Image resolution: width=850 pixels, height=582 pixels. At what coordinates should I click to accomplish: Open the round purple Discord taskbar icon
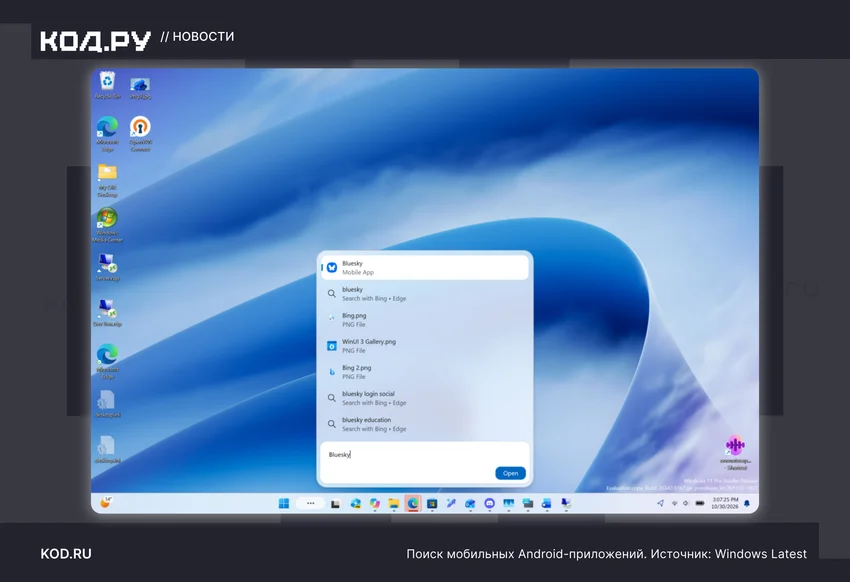click(489, 503)
